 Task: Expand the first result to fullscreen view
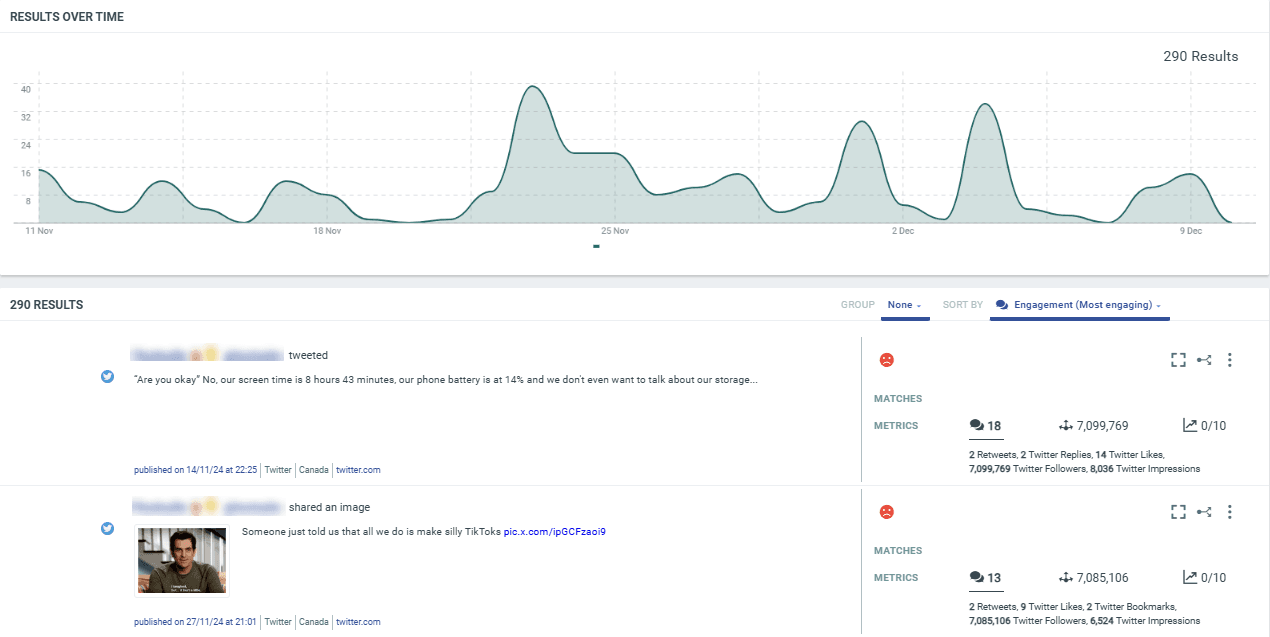pyautogui.click(x=1178, y=359)
